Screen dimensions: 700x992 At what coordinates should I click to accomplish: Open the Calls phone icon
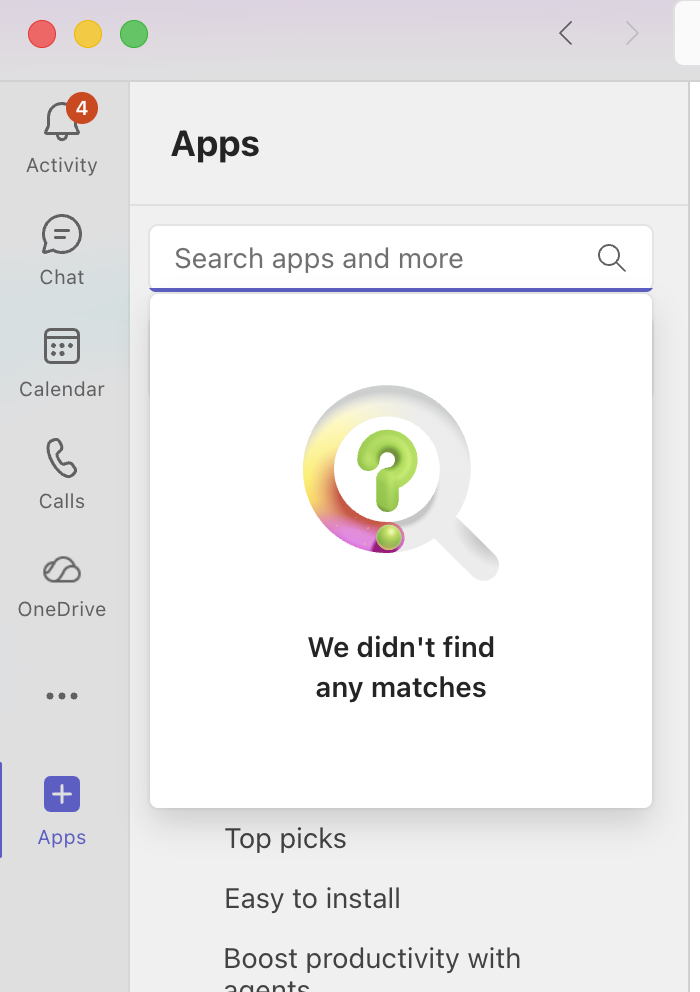62,460
